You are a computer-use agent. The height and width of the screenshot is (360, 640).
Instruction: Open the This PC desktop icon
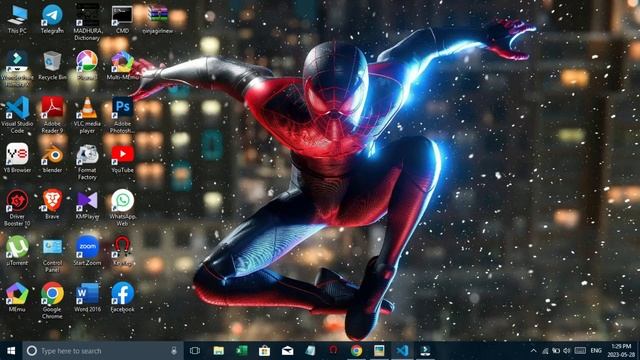(x=17, y=19)
